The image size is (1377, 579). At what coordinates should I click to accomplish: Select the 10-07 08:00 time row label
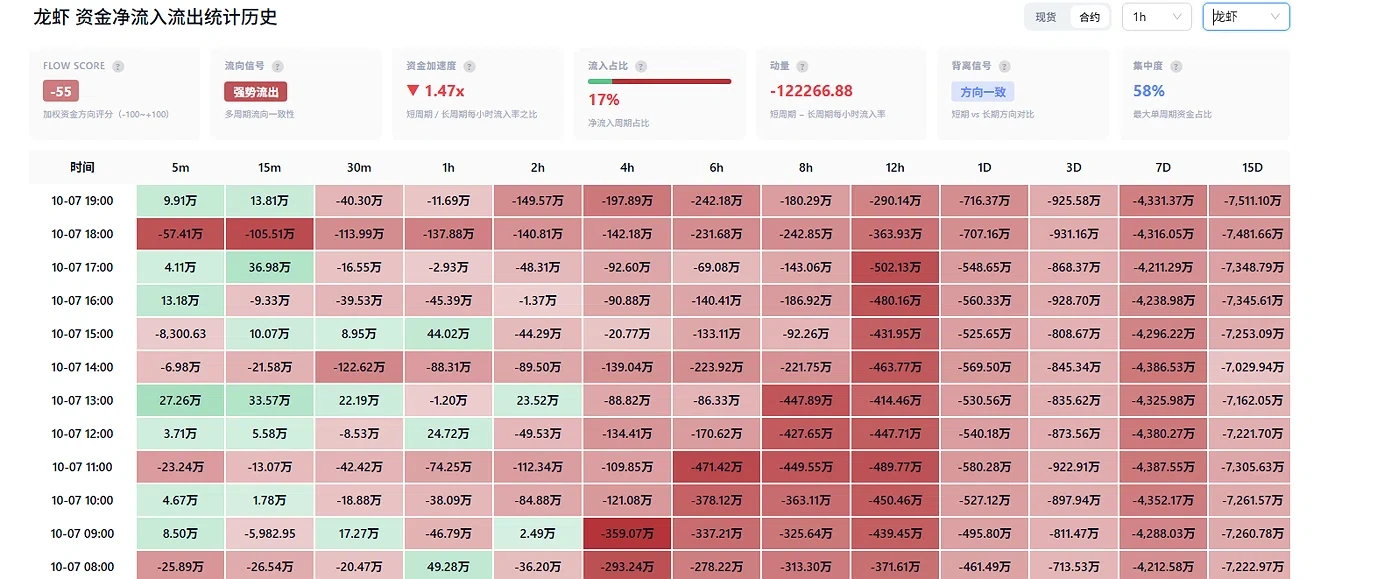point(83,567)
